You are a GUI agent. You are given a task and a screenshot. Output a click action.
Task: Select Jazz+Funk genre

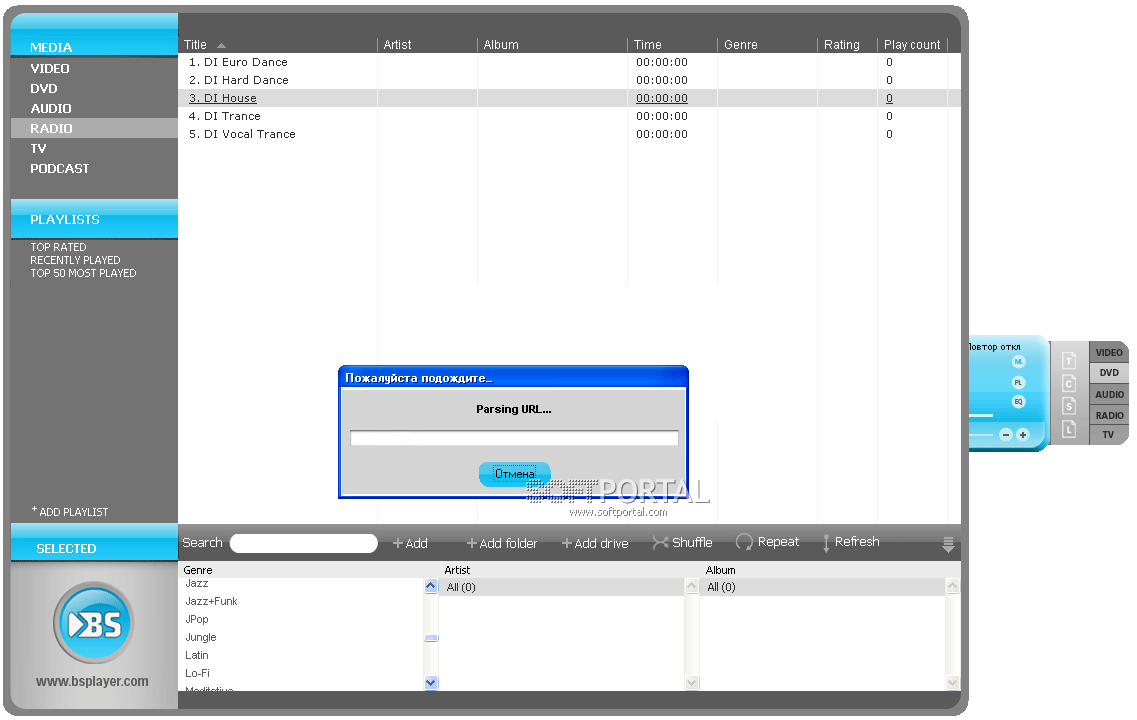click(x=211, y=601)
